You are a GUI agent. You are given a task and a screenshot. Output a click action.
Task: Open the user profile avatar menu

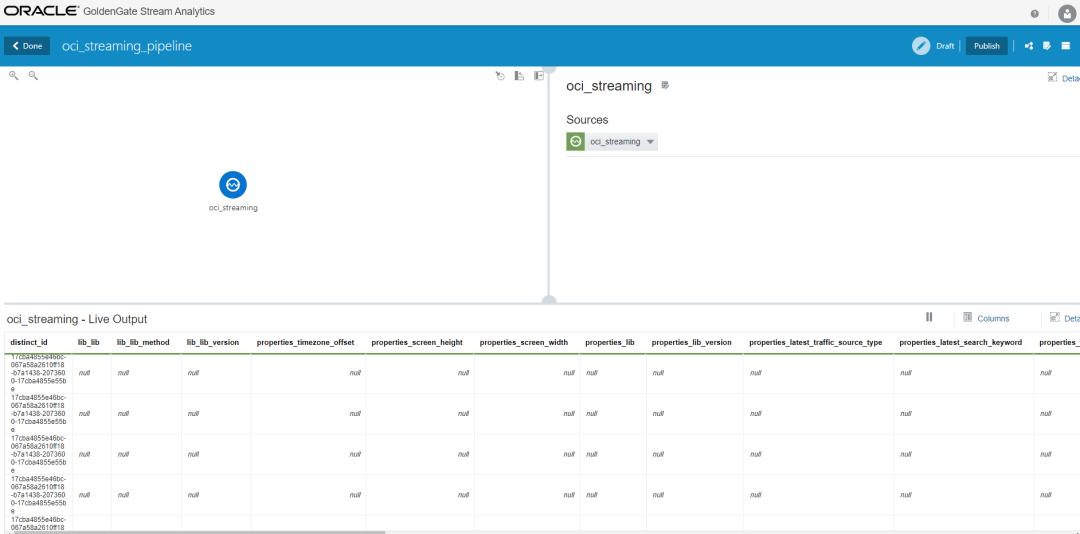pos(1067,14)
